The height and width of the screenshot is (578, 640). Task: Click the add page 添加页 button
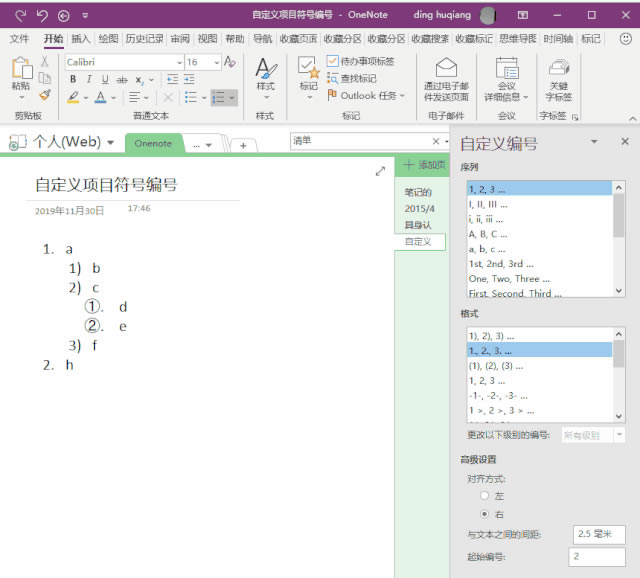[x=423, y=165]
